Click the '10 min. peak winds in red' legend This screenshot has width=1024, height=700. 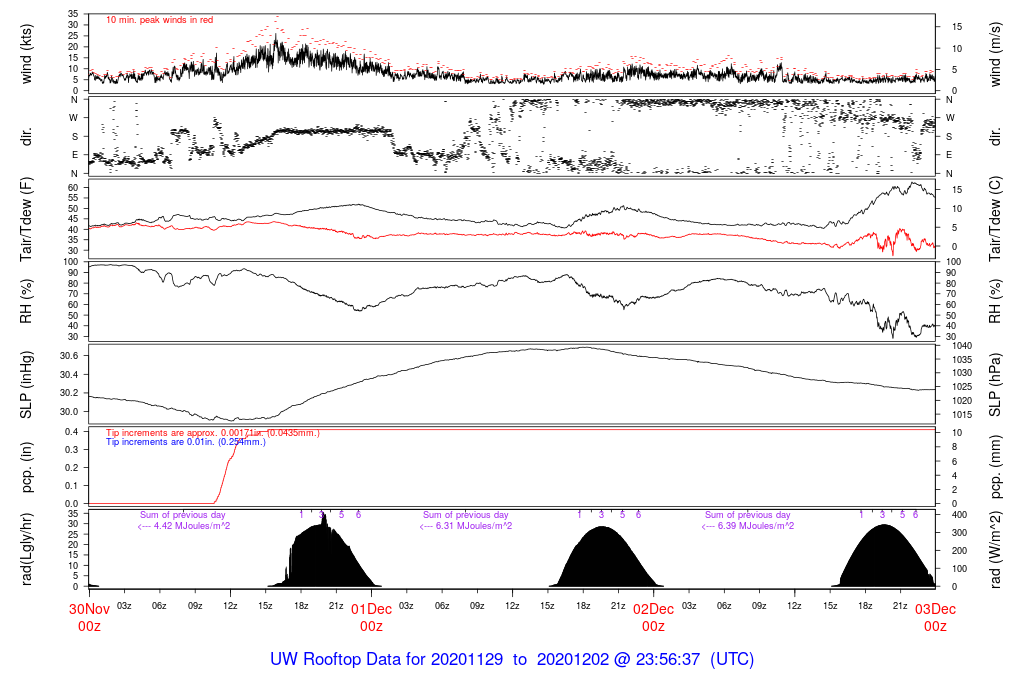click(159, 20)
